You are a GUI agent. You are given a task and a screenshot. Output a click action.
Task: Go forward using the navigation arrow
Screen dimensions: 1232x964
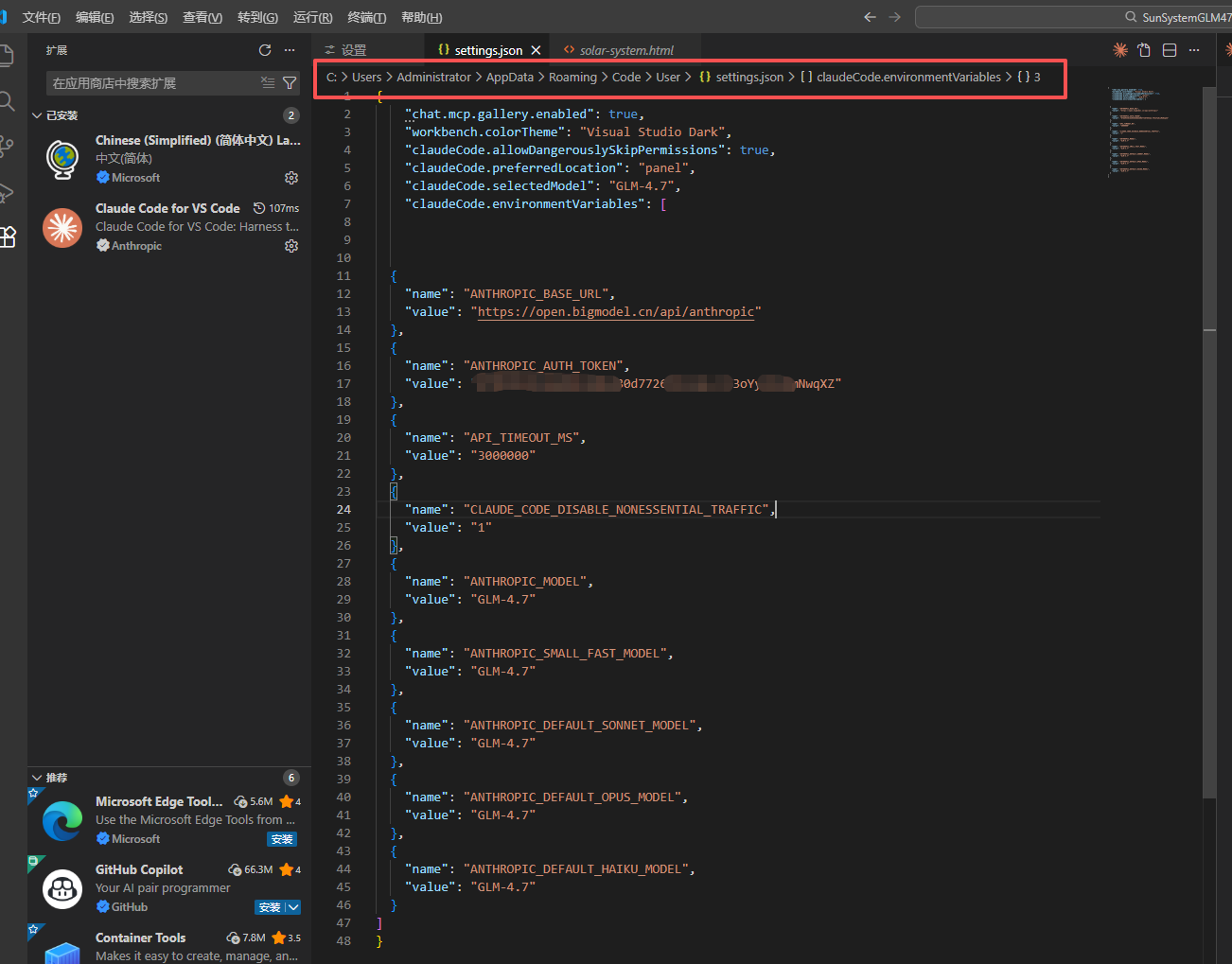click(x=895, y=17)
